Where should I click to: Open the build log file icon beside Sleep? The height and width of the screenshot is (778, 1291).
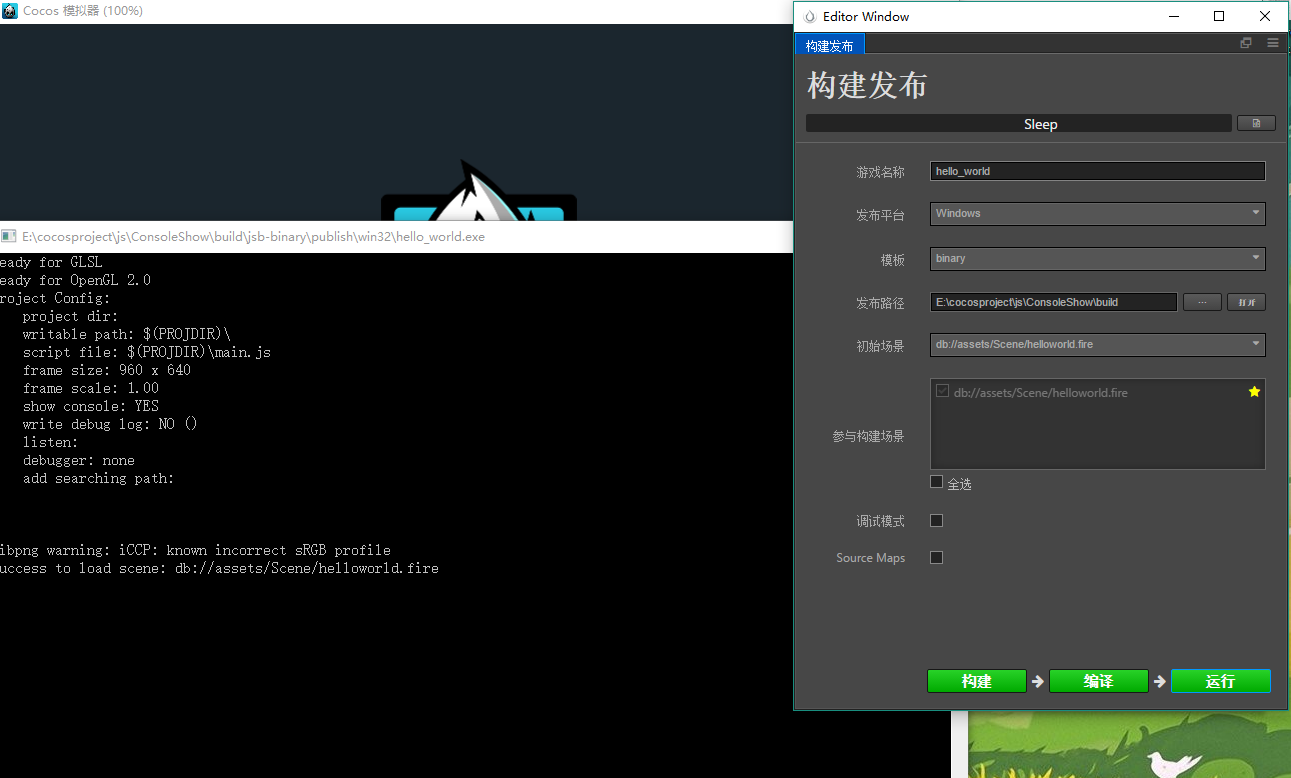[1256, 123]
